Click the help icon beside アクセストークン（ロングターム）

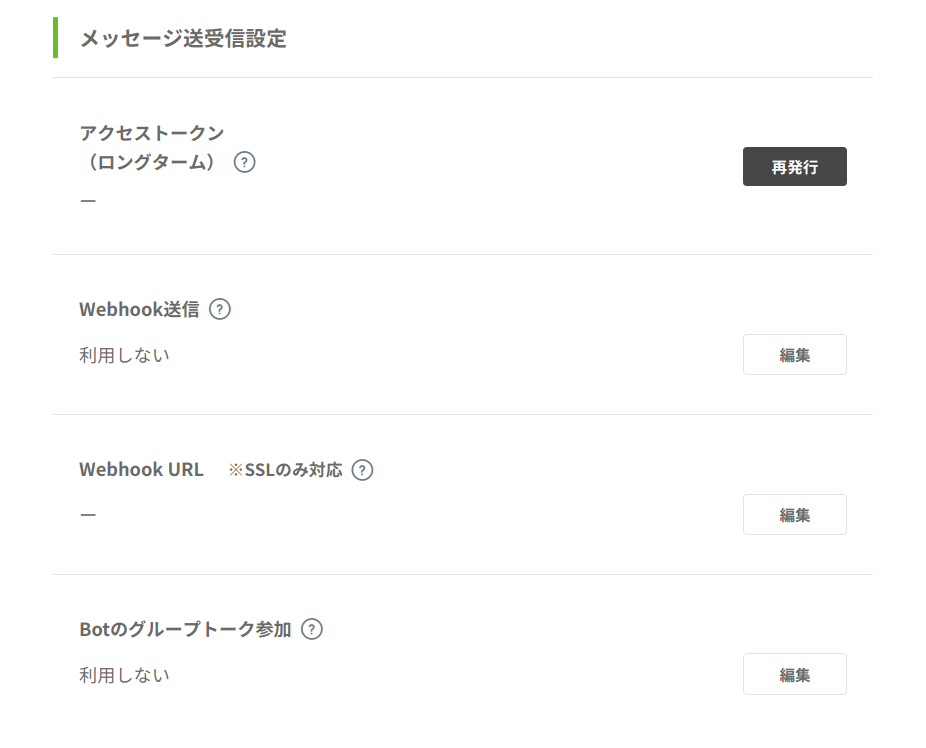point(244,162)
